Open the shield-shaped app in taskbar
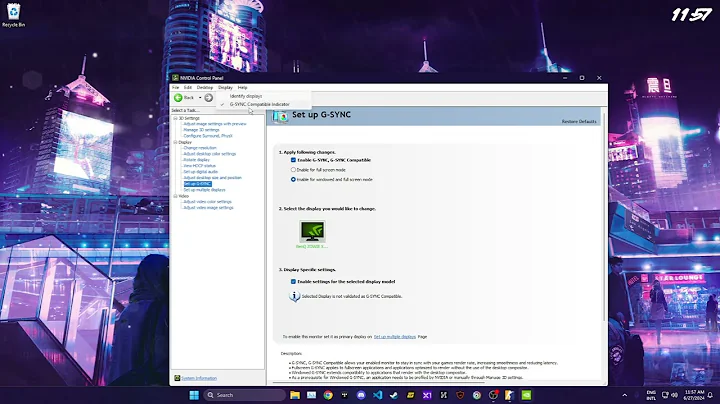Viewport: 720px width, 404px height. click(460, 395)
